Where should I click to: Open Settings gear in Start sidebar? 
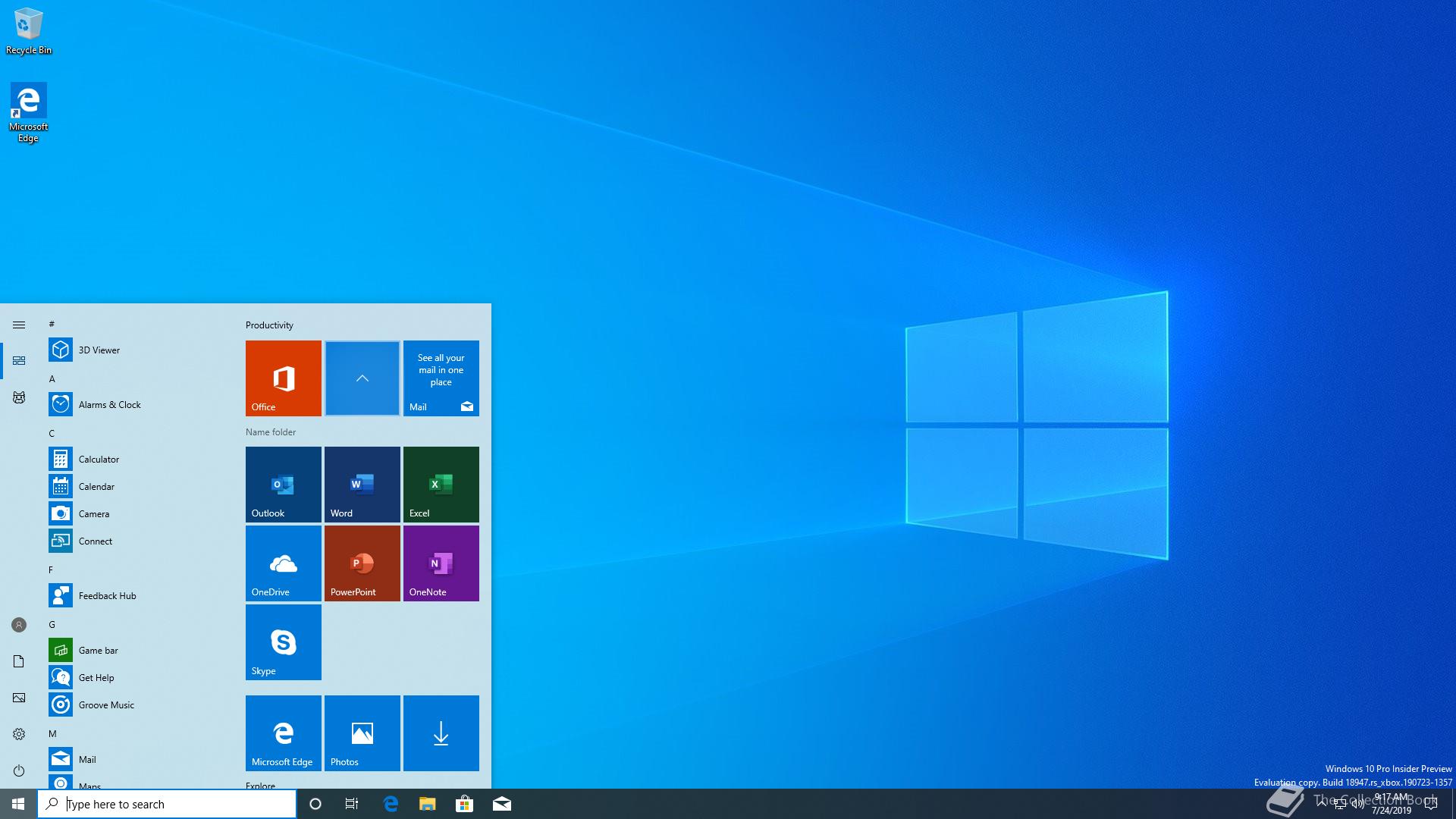click(x=19, y=734)
